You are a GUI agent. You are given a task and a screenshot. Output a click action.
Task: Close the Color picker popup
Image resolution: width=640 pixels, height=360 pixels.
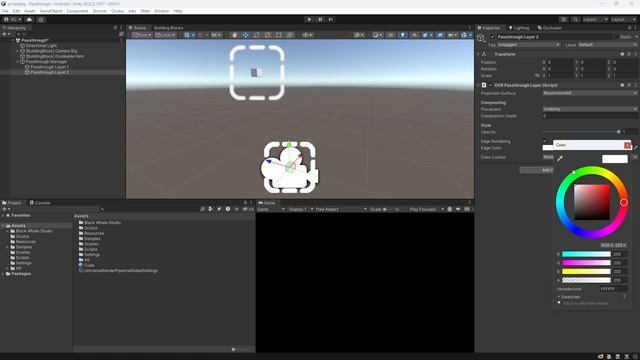coord(627,145)
